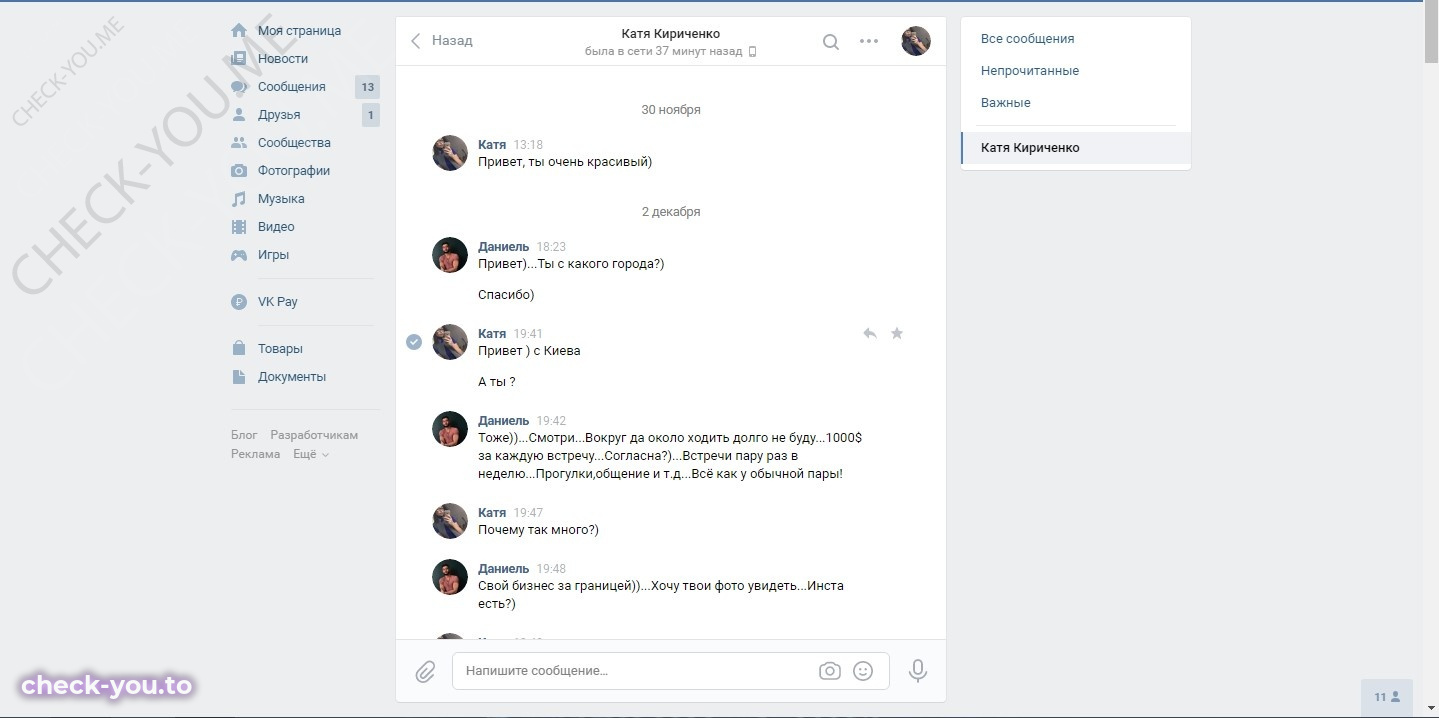
Task: Click the ruble icon beside VK Pay
Action: click(x=239, y=302)
